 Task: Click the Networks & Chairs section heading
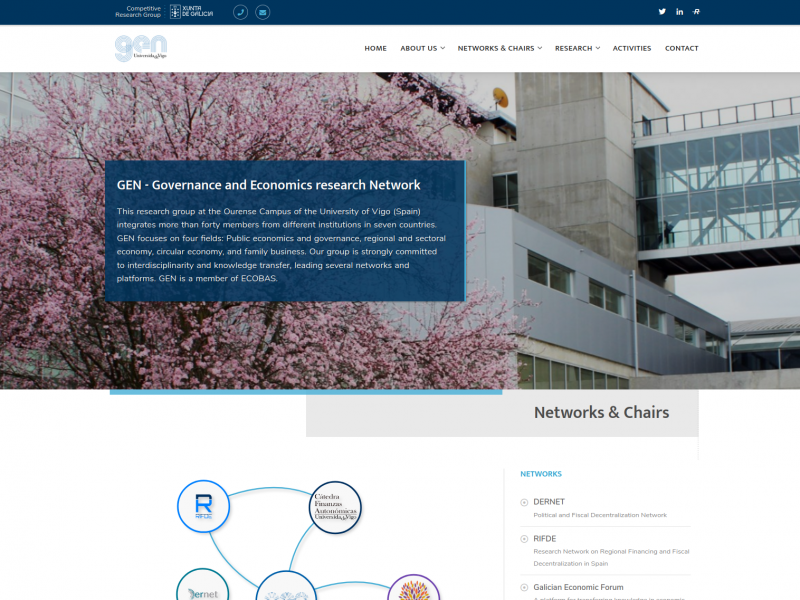tap(602, 412)
